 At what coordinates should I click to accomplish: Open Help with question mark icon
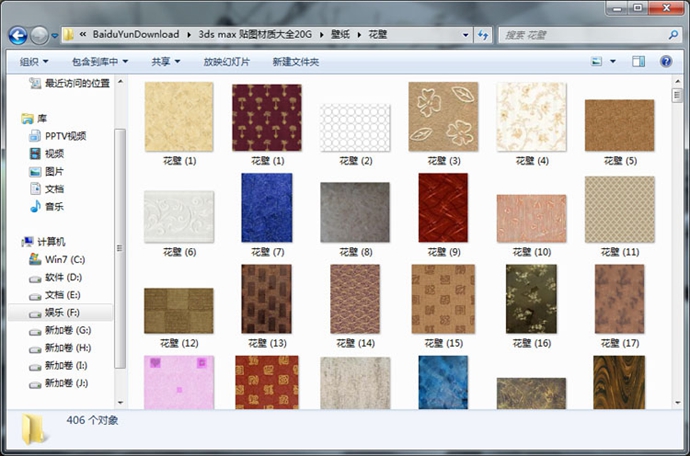coord(666,62)
